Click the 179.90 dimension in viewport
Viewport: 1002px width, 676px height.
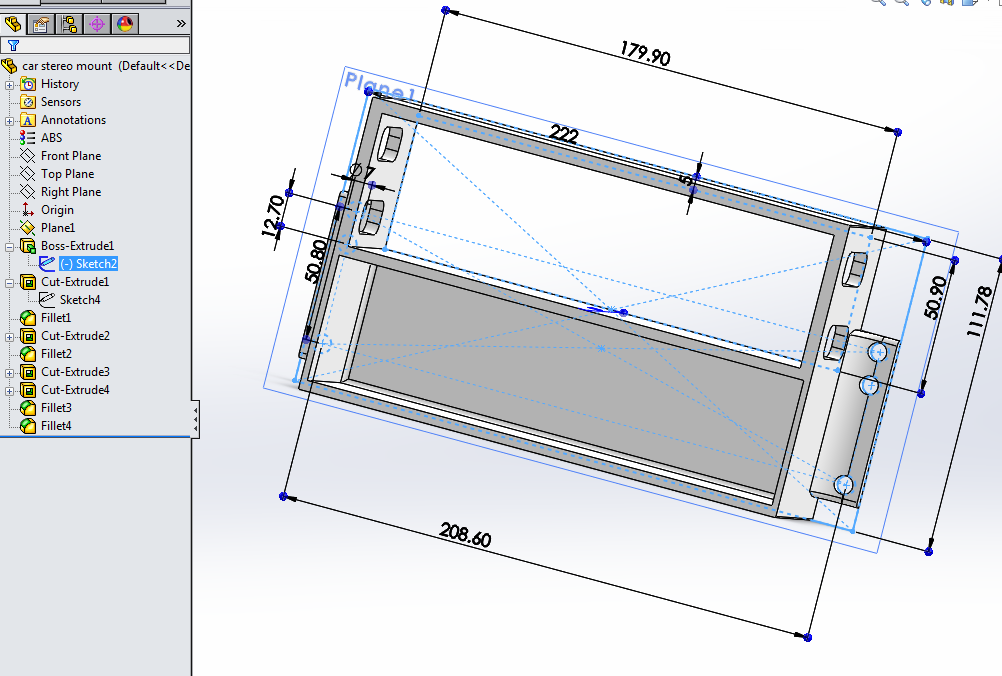pos(644,54)
